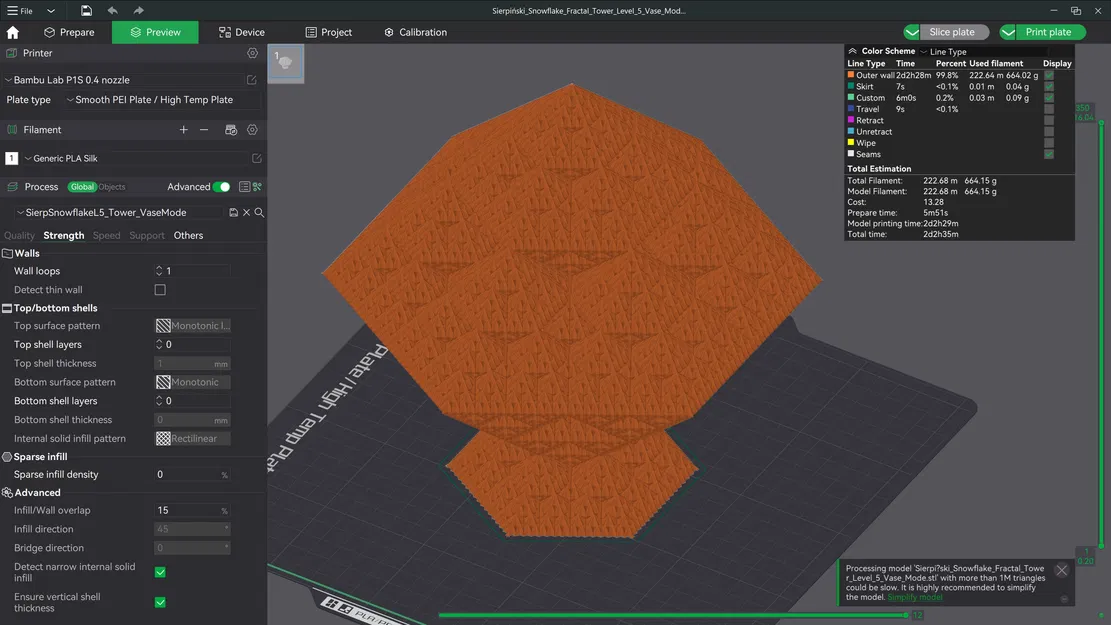Open printer settings gear icon
The image size is (1111, 625).
click(x=252, y=53)
